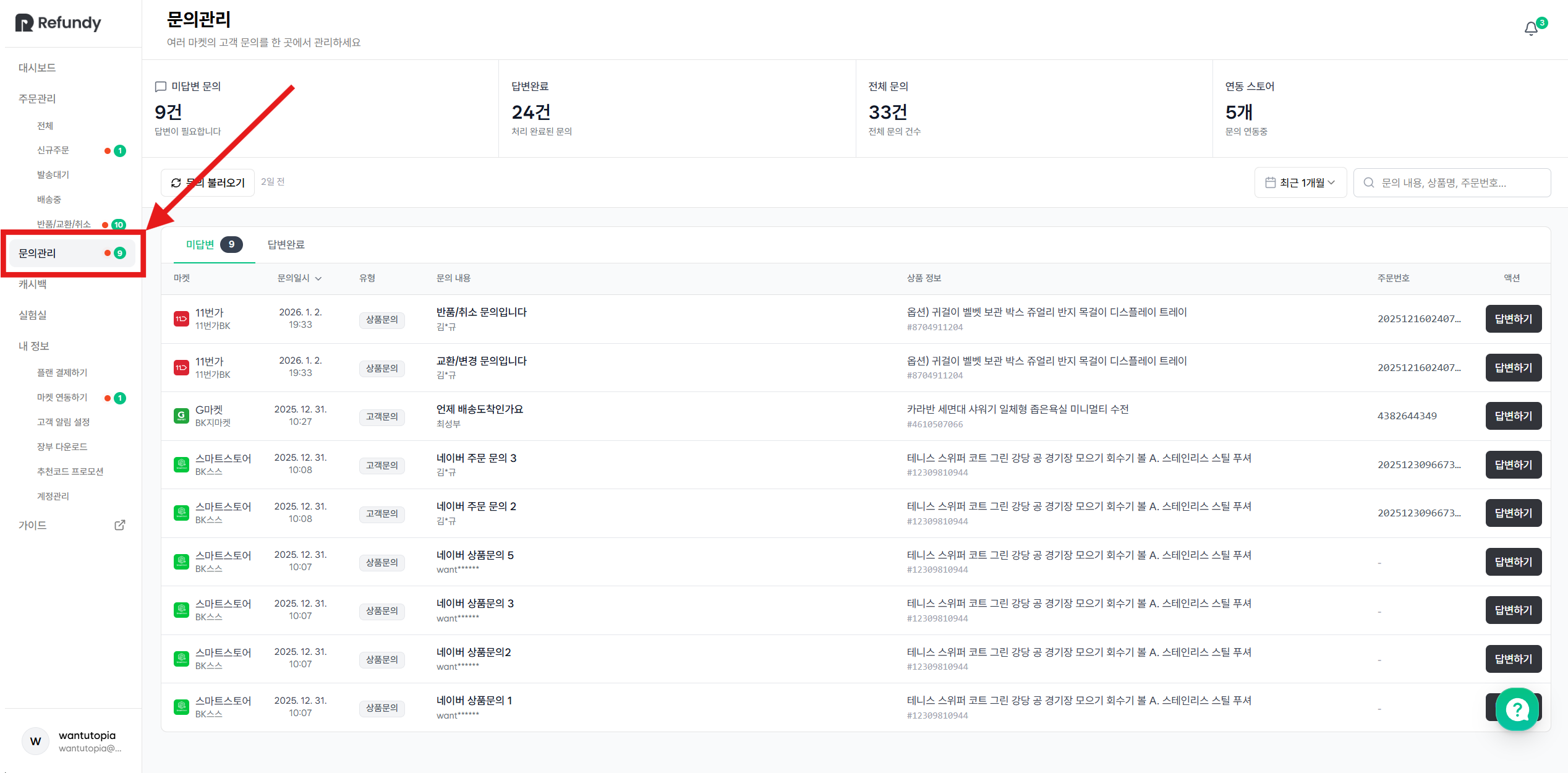
Task: Open 내 정보 in the sidebar
Action: (33, 346)
